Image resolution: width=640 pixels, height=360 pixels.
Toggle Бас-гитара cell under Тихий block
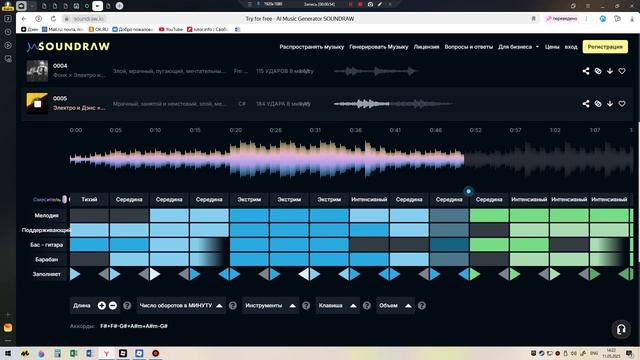click(x=89, y=244)
